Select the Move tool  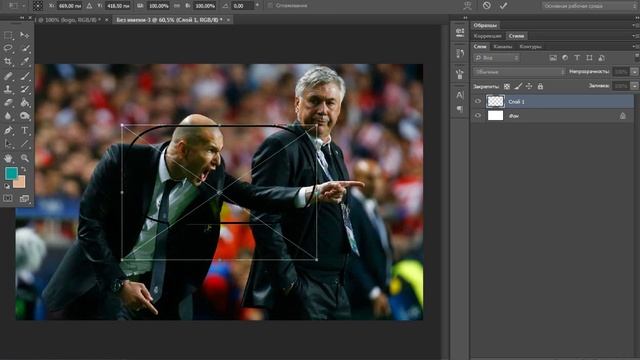pos(24,36)
